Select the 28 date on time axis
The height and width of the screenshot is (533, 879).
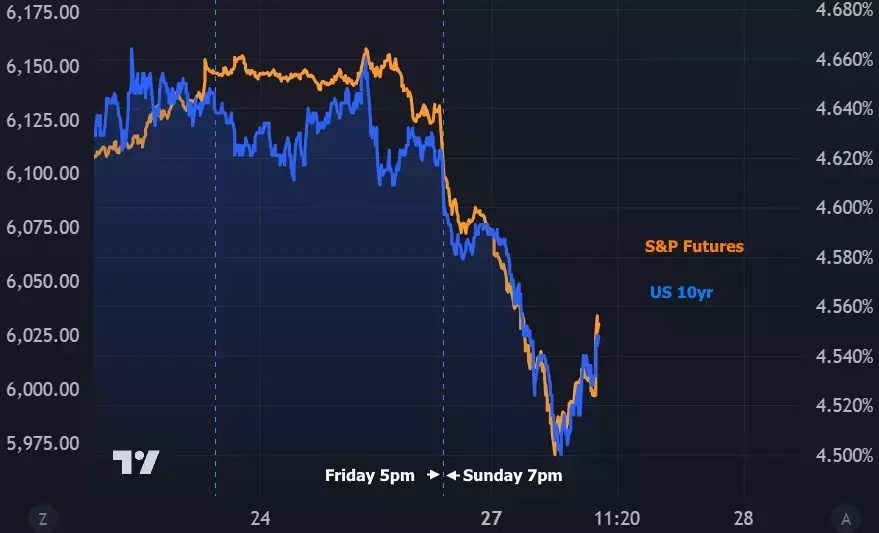pos(743,518)
